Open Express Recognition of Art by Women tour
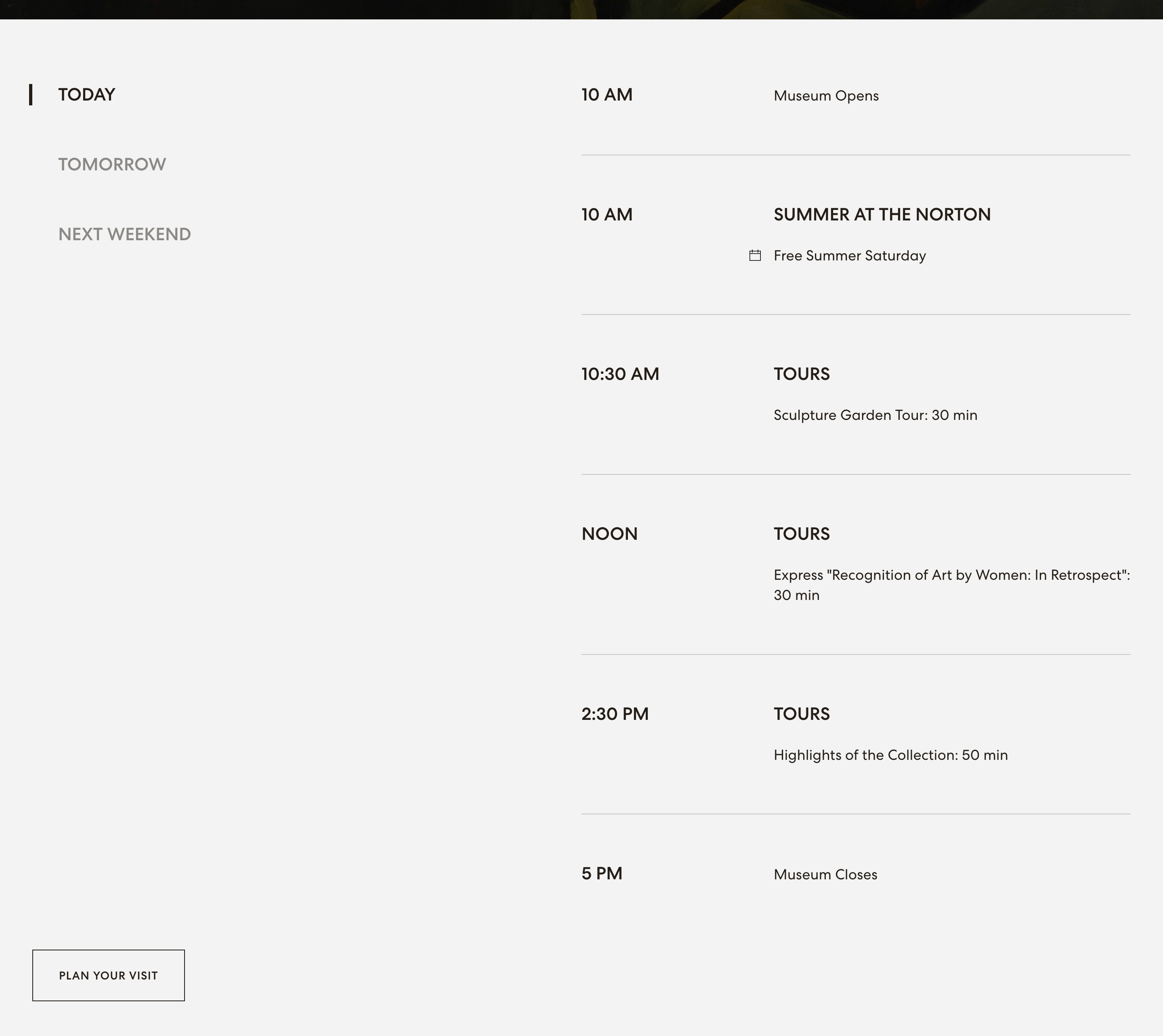The image size is (1163, 1036). tap(952, 585)
